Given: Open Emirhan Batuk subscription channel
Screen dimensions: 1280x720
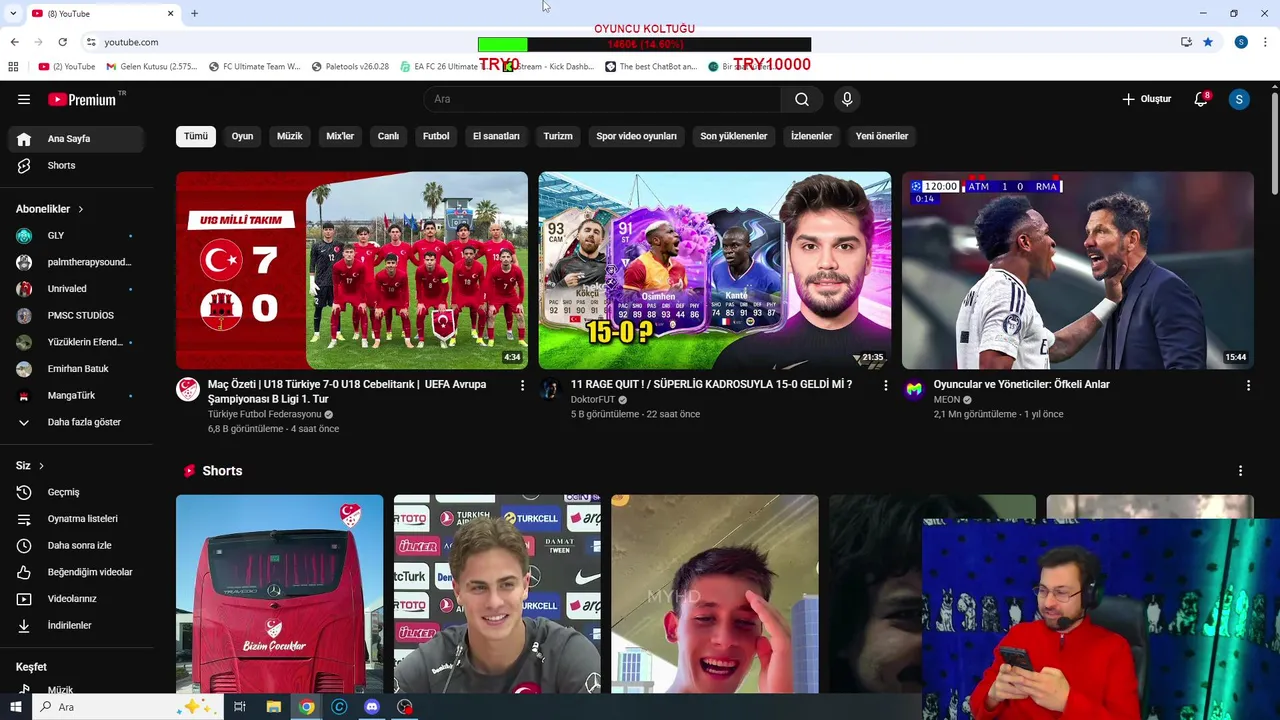Looking at the screenshot, I should point(76,369).
